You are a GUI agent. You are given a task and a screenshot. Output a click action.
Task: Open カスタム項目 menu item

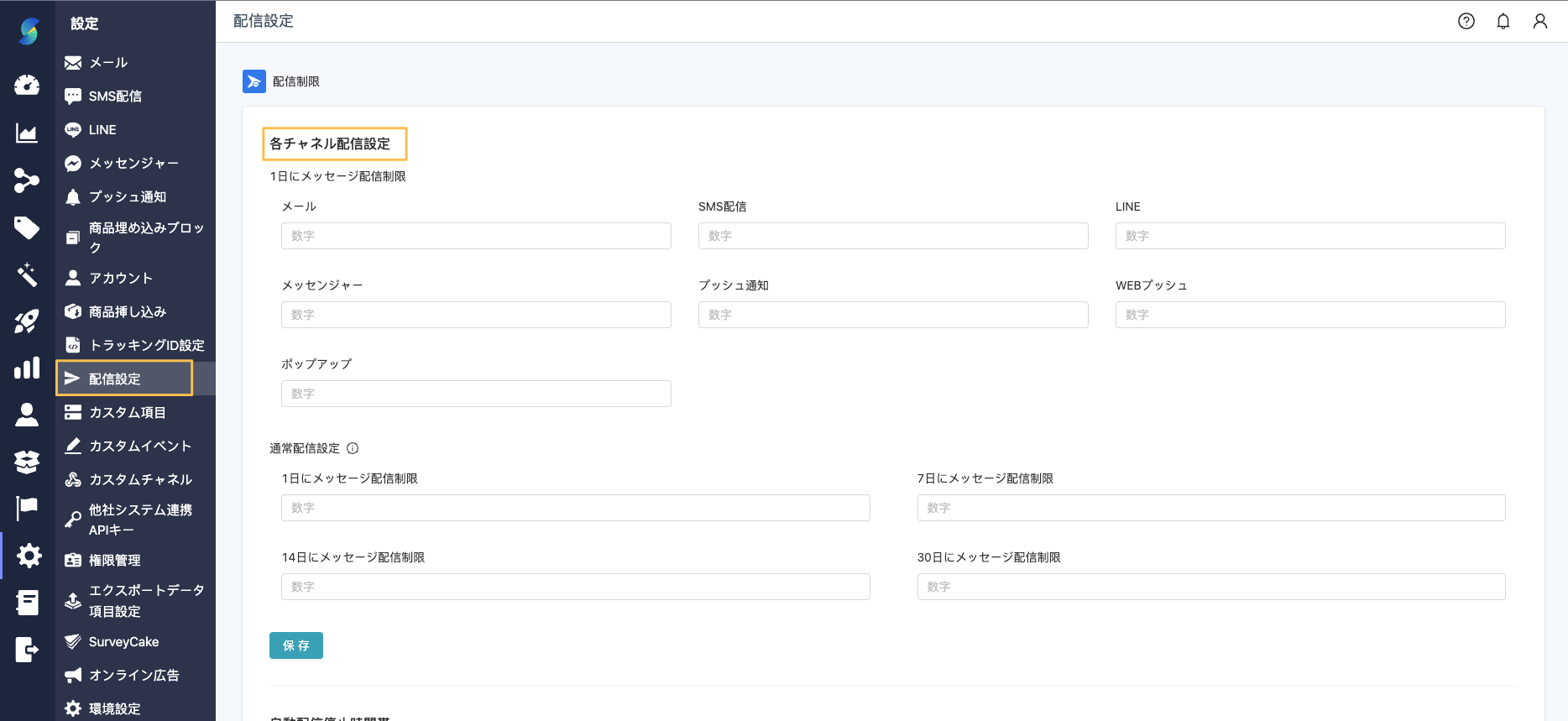(x=135, y=412)
